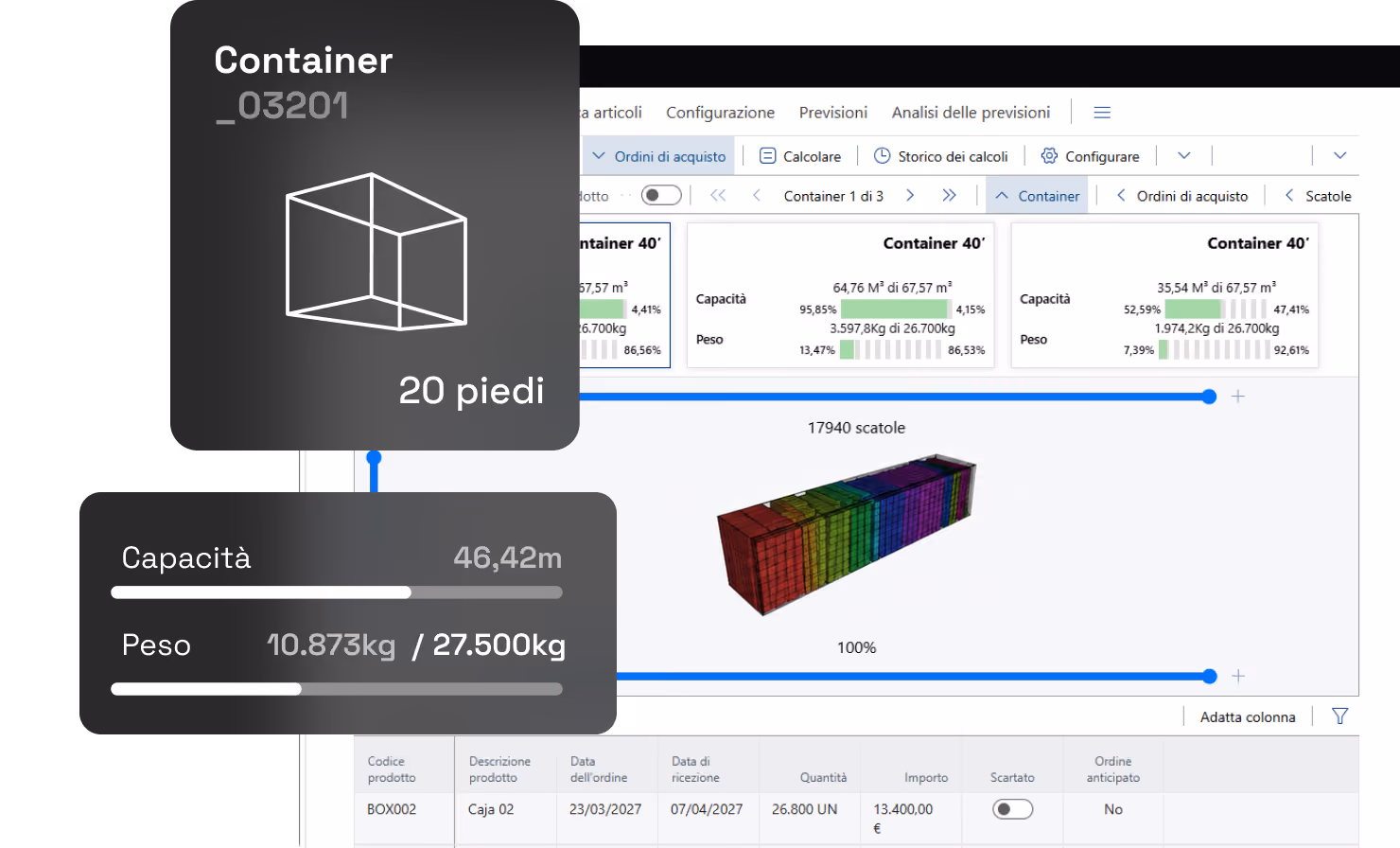Click the filter funnel icon
The height and width of the screenshot is (848, 1400).
click(x=1339, y=716)
